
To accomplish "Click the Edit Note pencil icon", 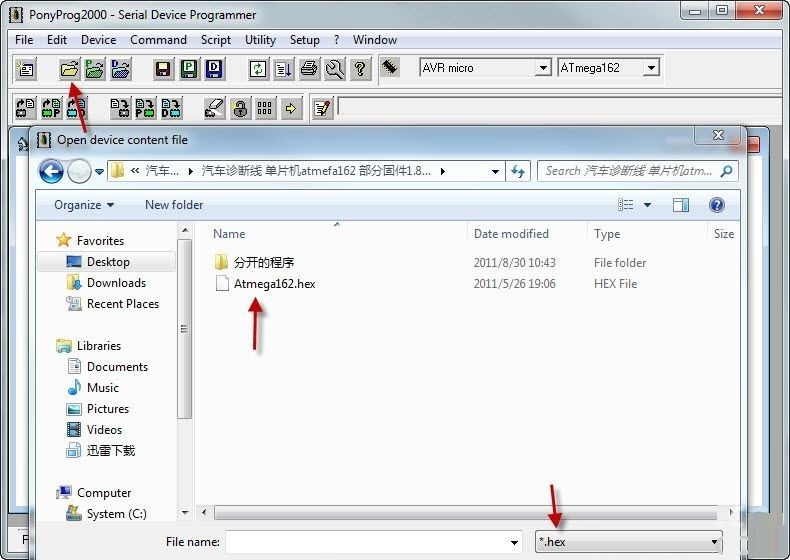I will 322,108.
